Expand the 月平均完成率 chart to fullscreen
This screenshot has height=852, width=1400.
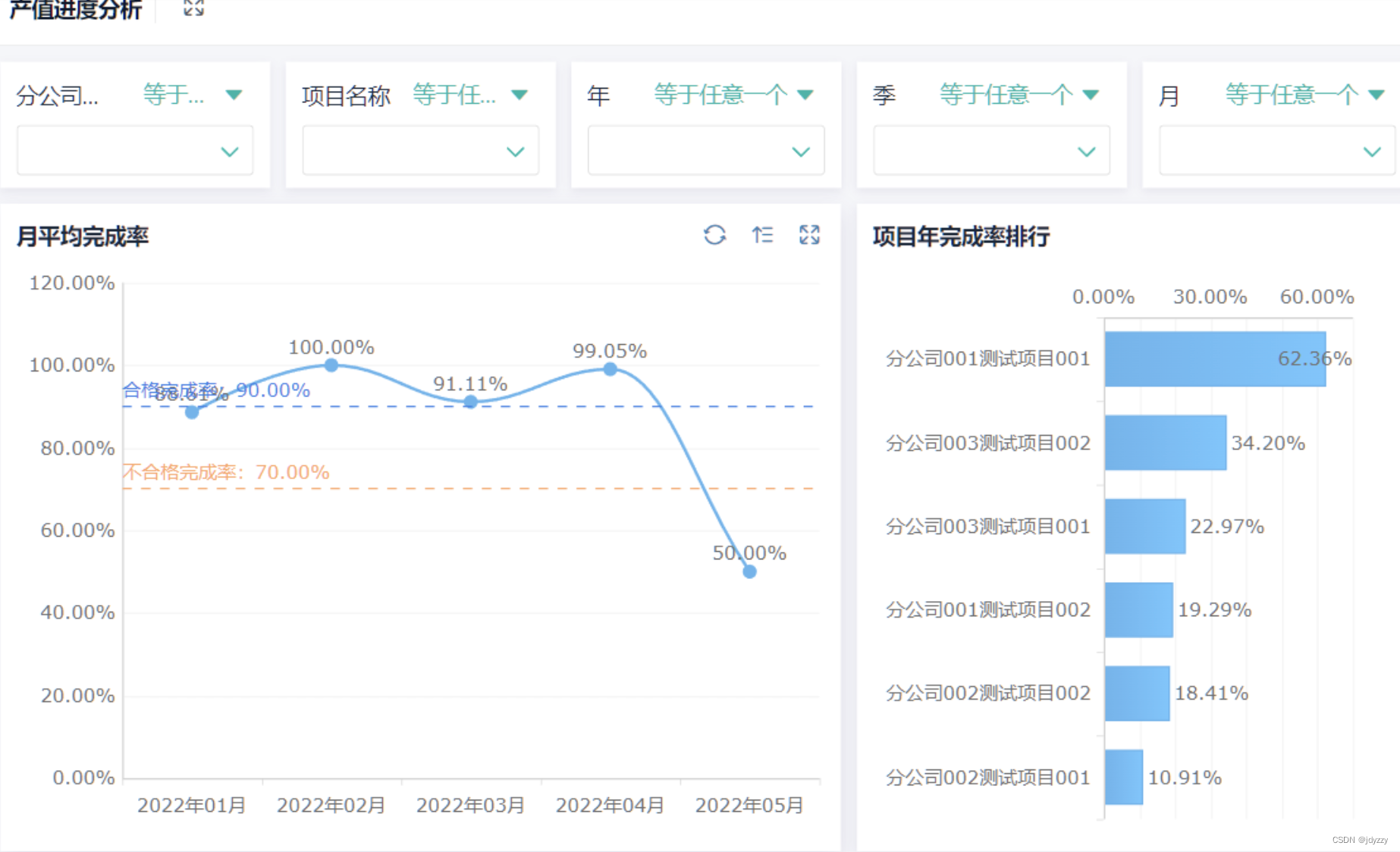809,235
